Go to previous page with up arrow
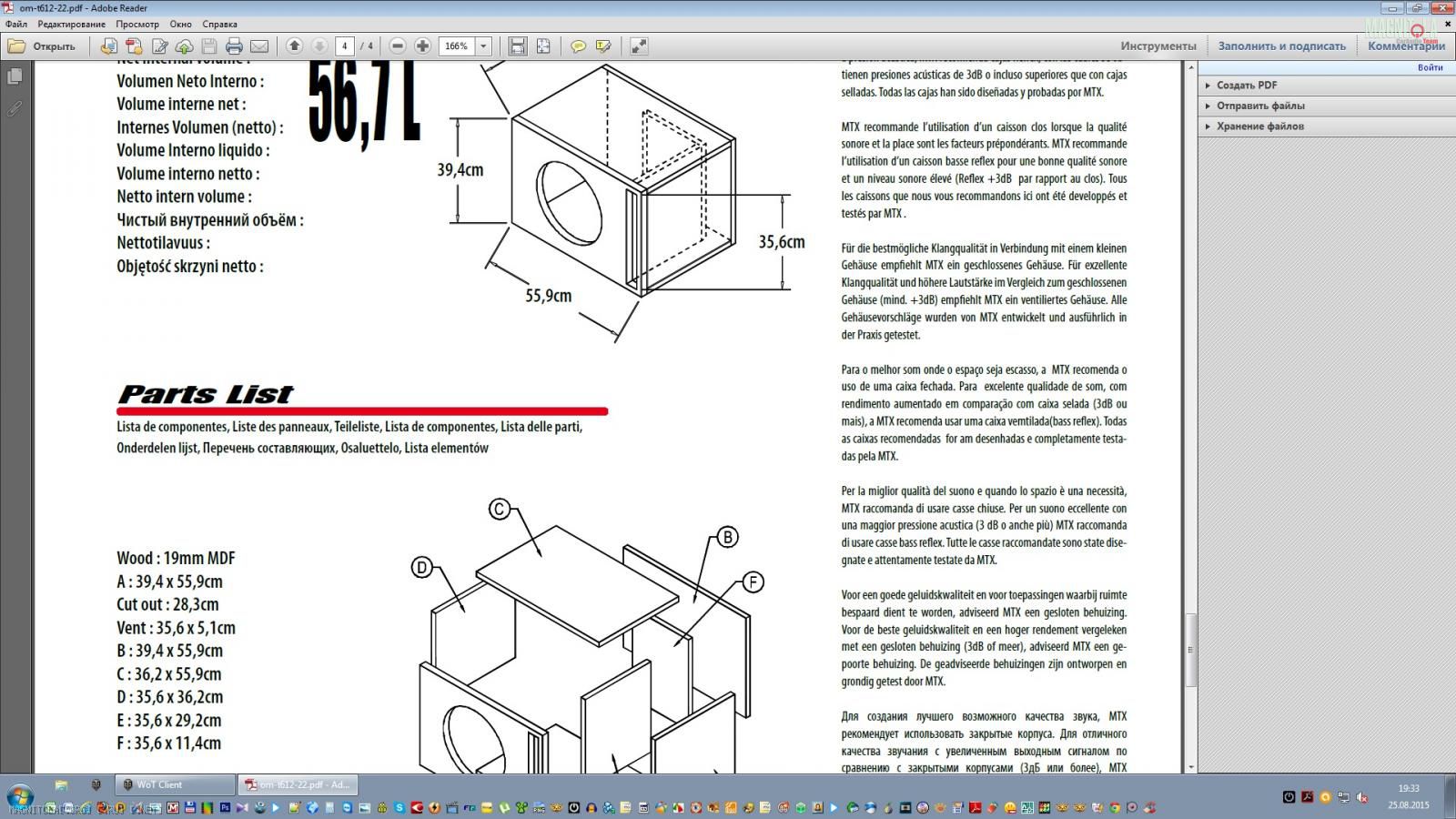 294,45
